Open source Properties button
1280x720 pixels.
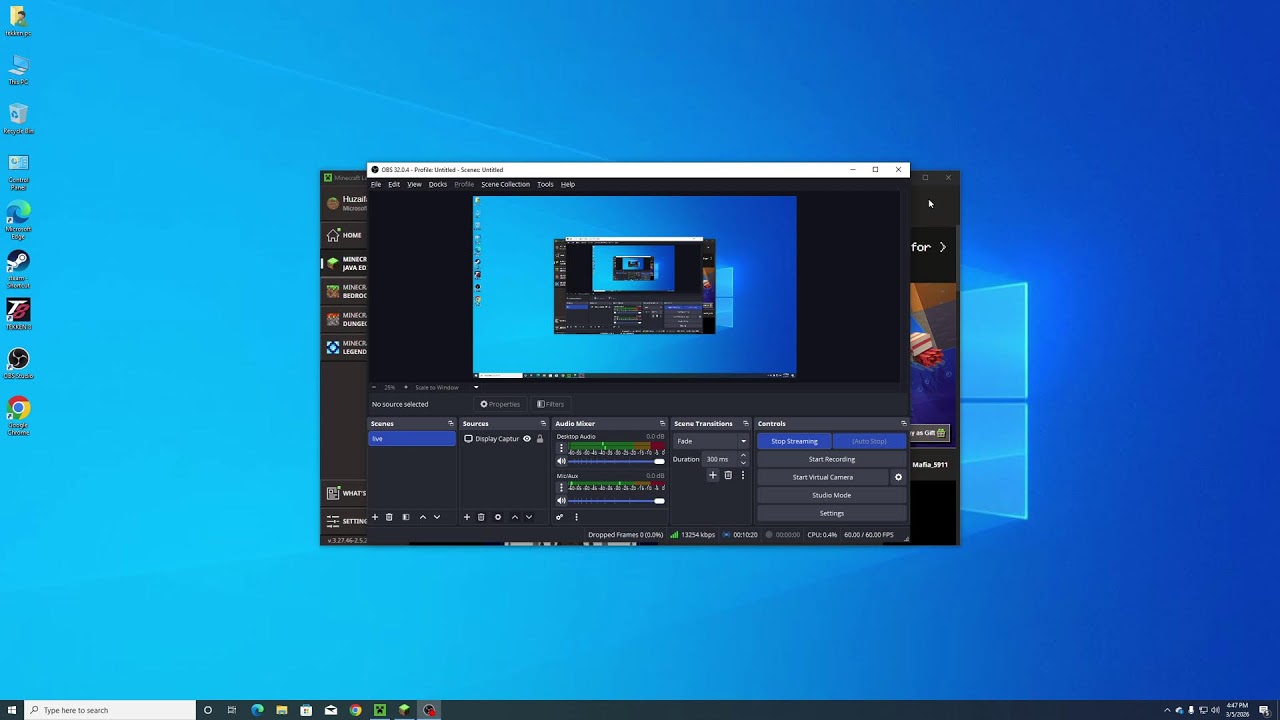point(500,404)
